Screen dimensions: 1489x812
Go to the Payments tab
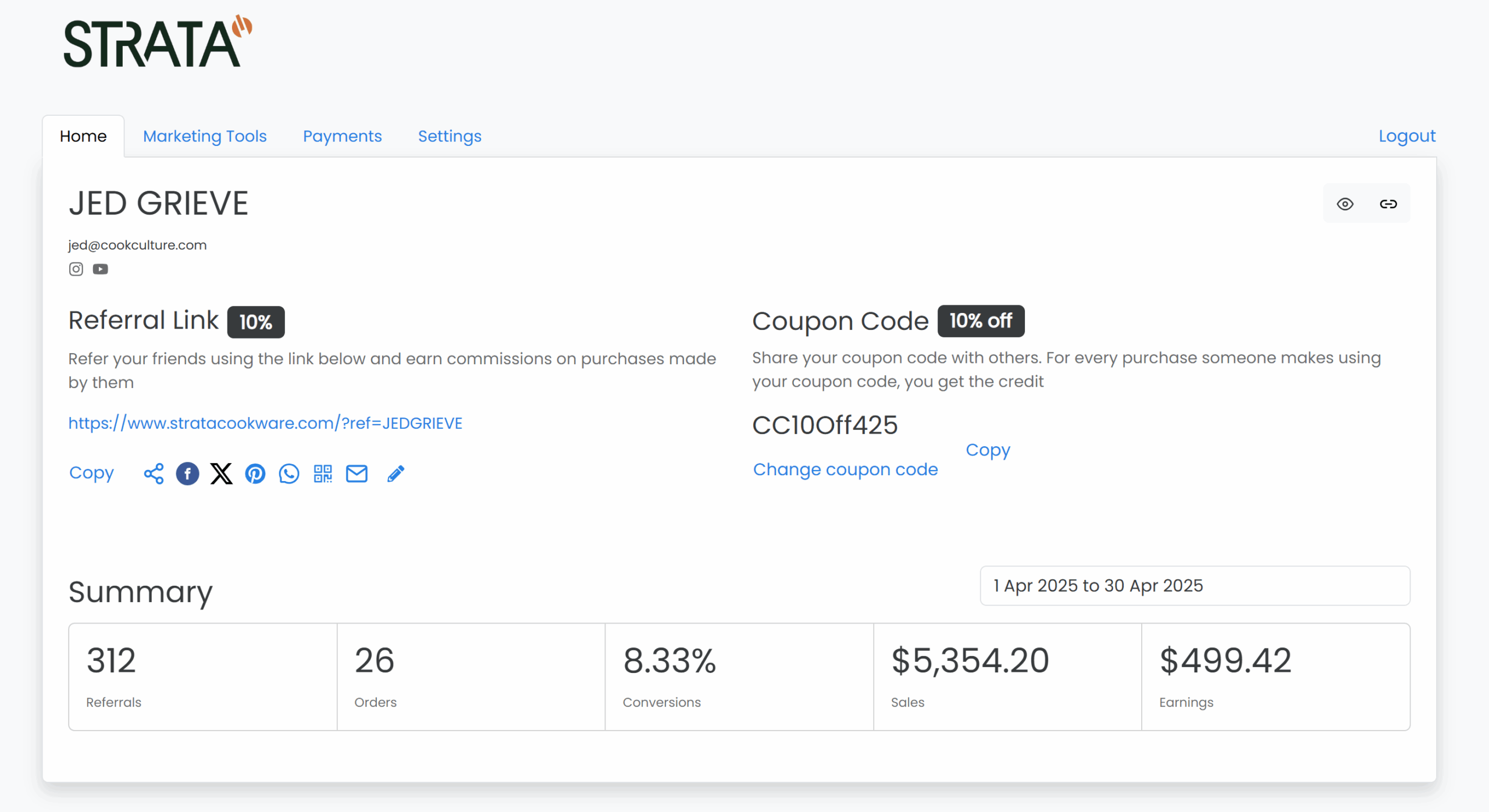click(342, 136)
